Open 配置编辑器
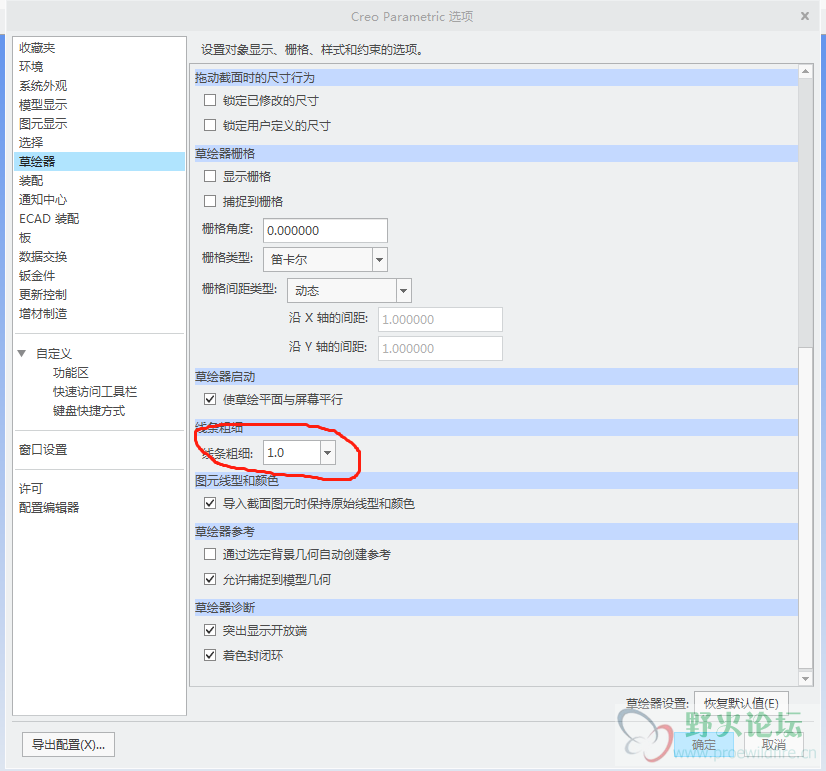Viewport: 826px width, 771px height. pyautogui.click(x=49, y=507)
